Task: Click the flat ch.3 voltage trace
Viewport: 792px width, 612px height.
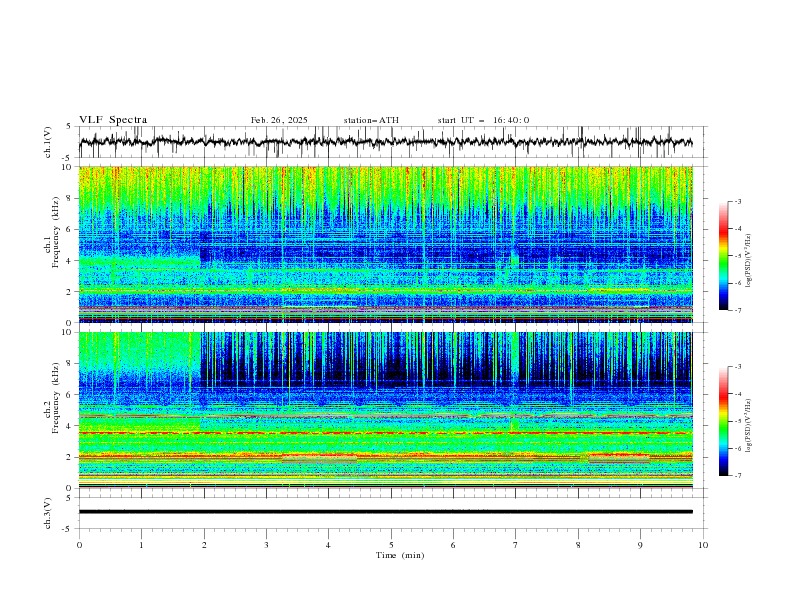Action: pyautogui.click(x=386, y=512)
